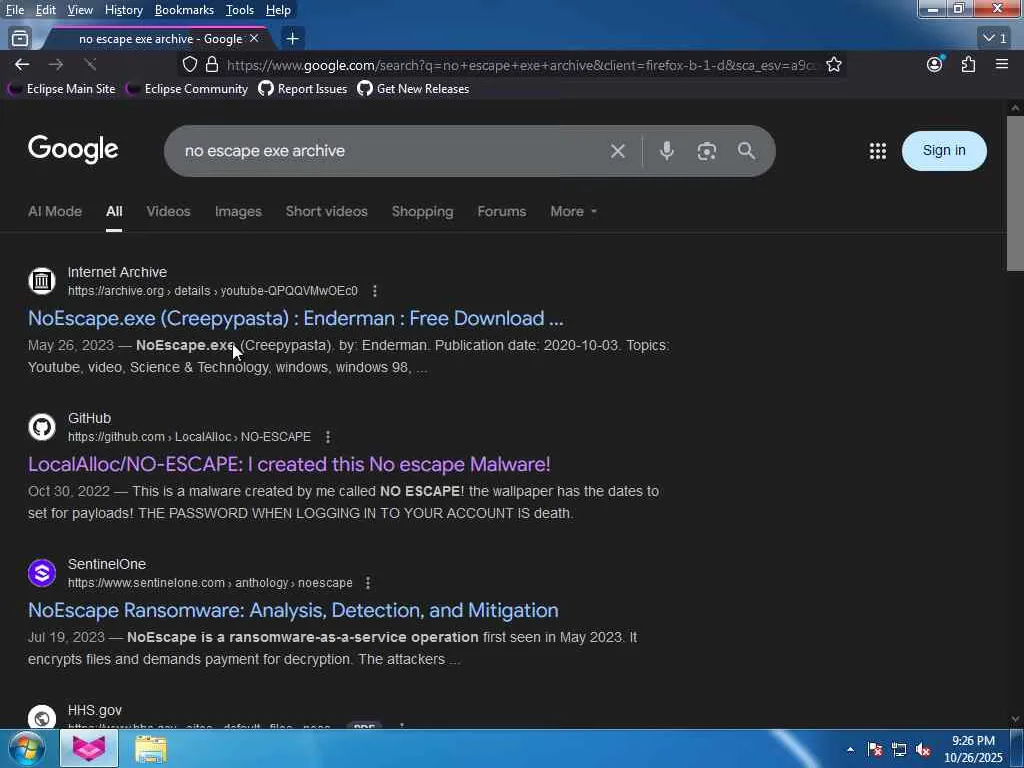Select the All results tab
The height and width of the screenshot is (768, 1024).
[x=114, y=212]
